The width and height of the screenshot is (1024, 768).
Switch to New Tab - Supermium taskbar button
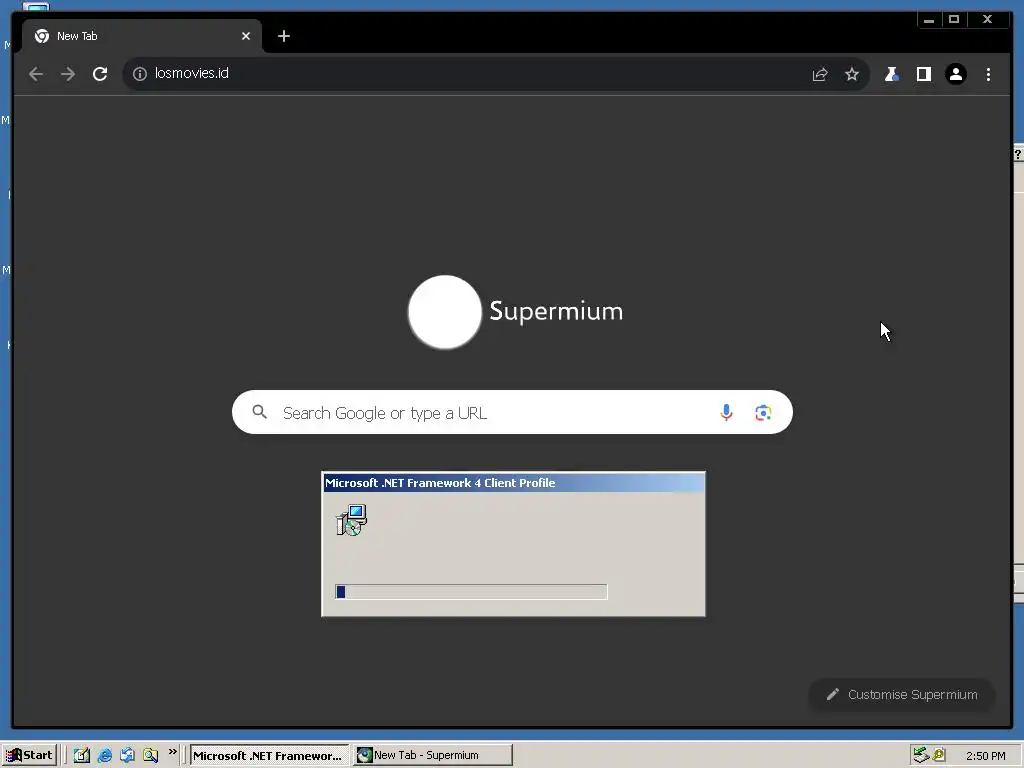click(432, 756)
